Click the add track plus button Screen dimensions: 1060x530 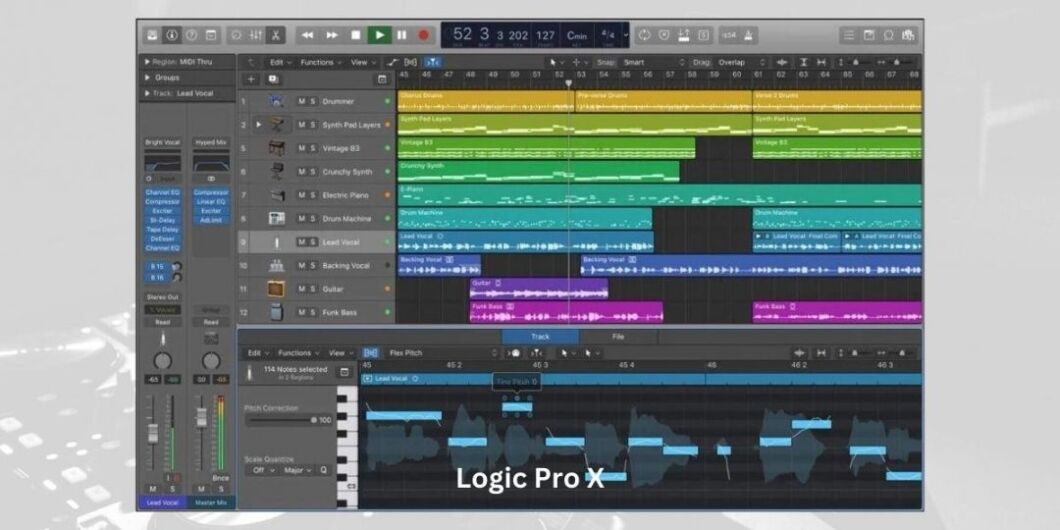click(x=251, y=79)
